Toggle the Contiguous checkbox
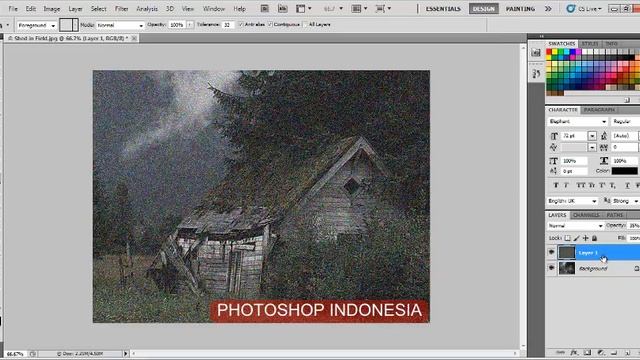 270,24
